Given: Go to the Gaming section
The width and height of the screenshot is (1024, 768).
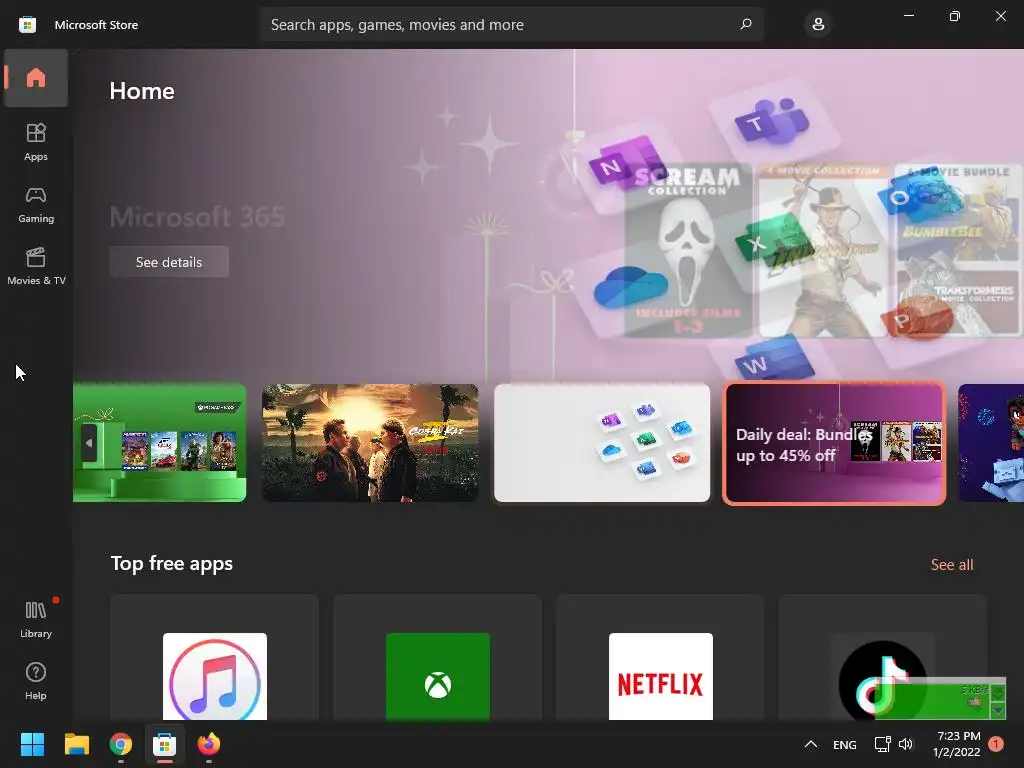Looking at the screenshot, I should tap(36, 204).
